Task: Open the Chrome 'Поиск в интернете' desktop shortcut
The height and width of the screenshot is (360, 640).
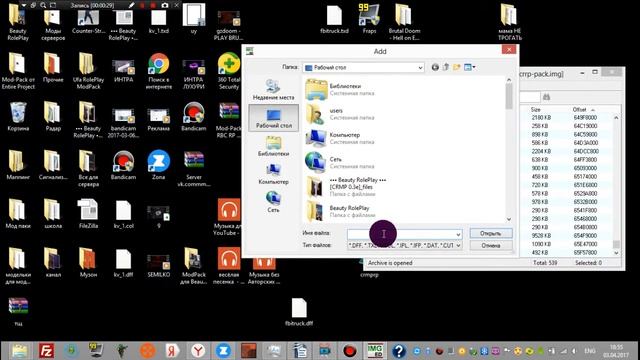Action: click(159, 71)
